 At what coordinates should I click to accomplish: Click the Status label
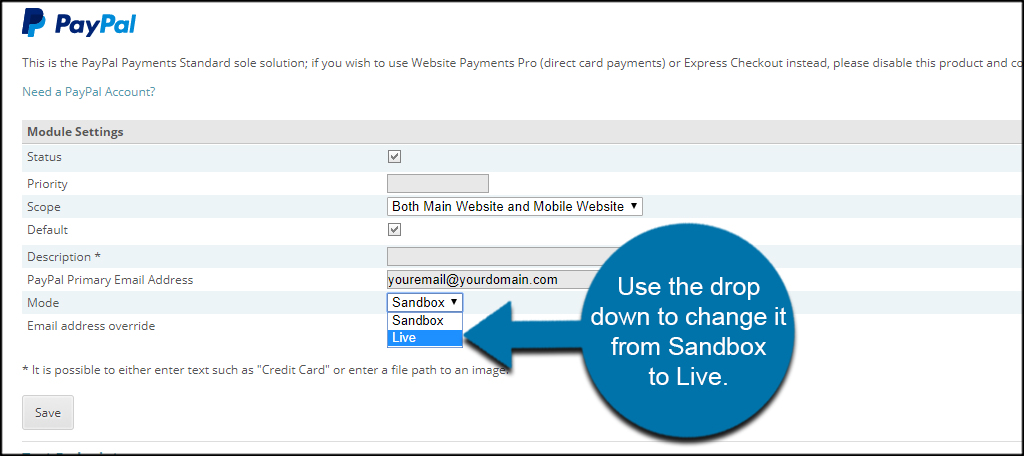(44, 157)
